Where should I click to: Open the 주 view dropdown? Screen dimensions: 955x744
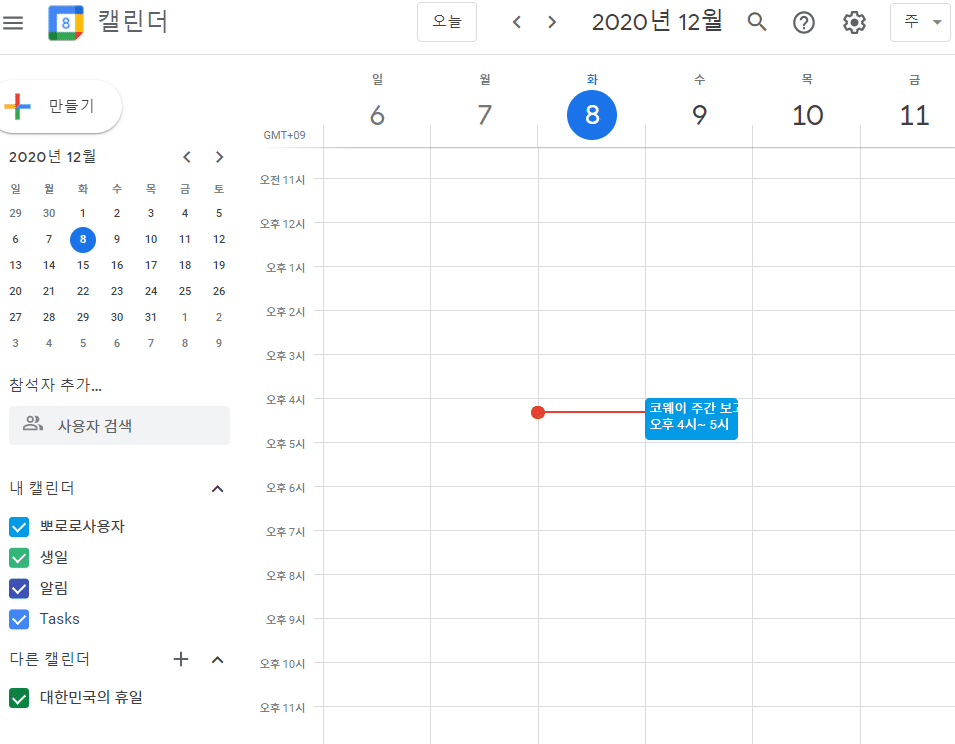(922, 22)
